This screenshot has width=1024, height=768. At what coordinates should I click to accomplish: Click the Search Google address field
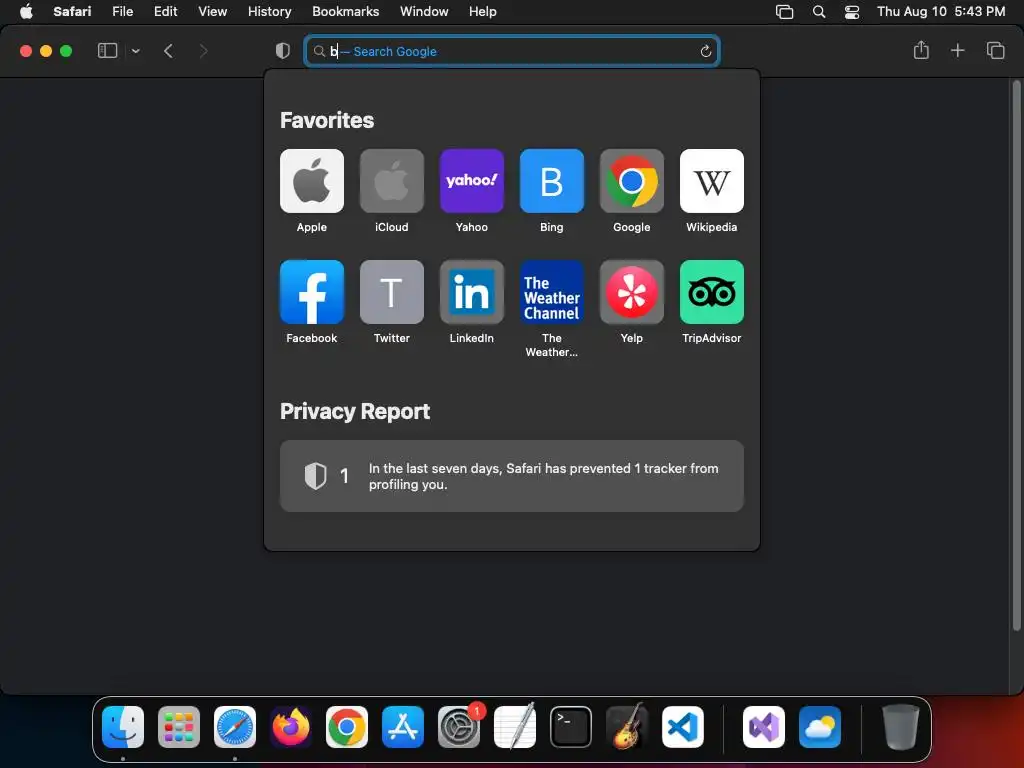coord(511,51)
